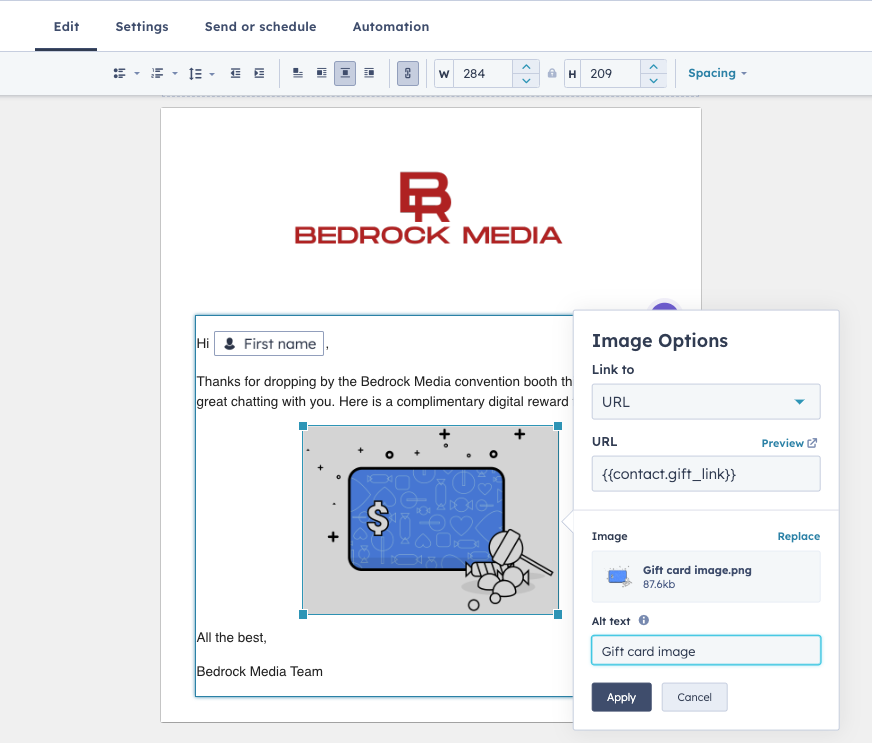Decrease indent with the outdent icon
Screen dimensions: 872x743
pos(236,73)
